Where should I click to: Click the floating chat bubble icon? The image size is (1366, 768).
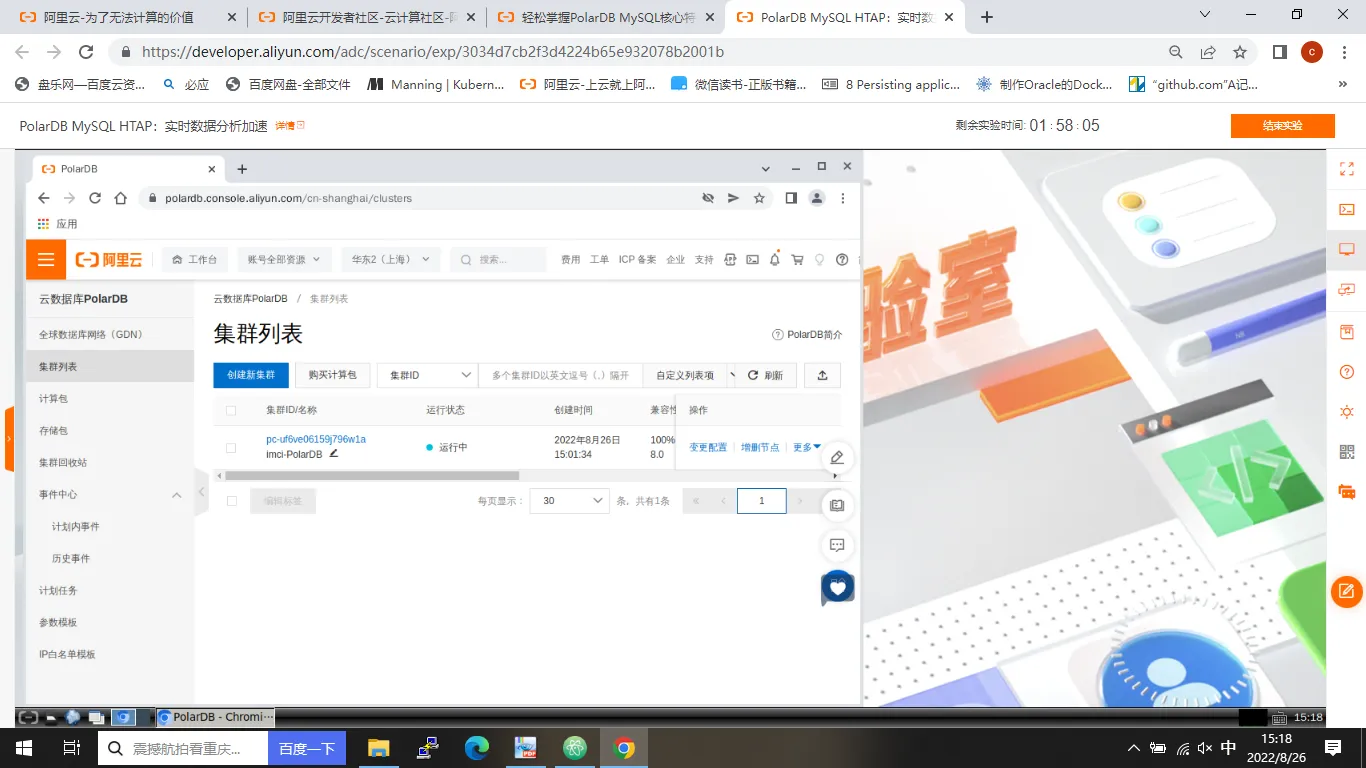point(837,545)
